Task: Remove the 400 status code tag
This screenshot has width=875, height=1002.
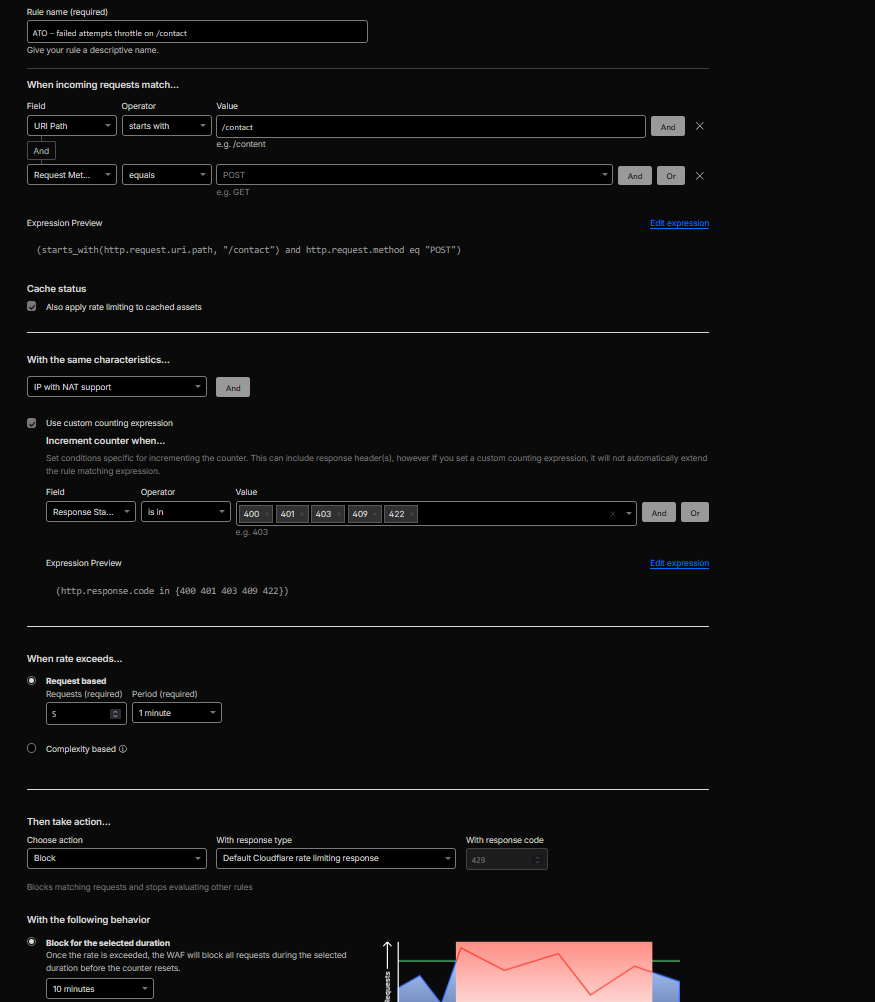Action: tap(268, 514)
